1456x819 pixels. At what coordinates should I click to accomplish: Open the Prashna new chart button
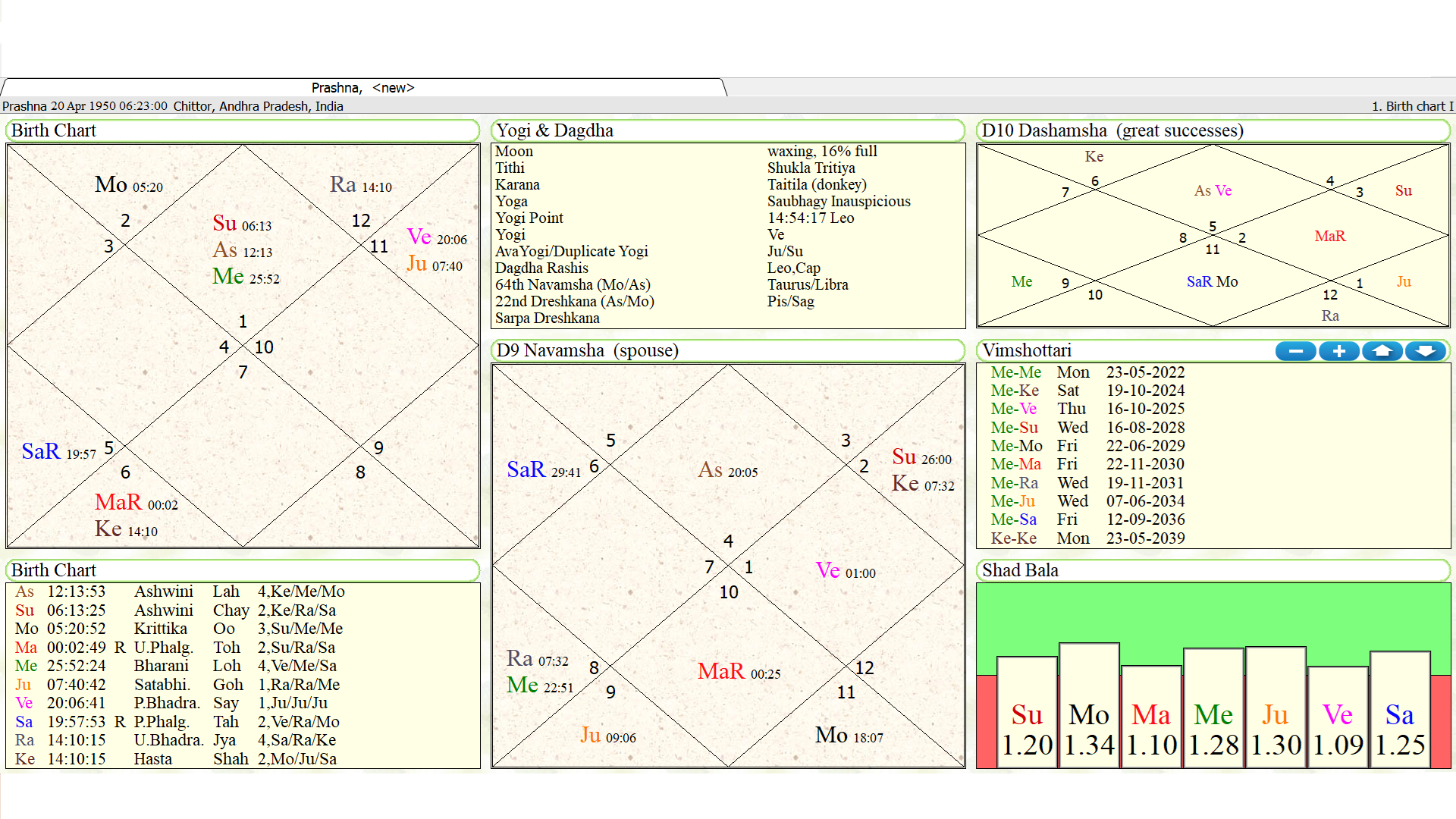(364, 88)
